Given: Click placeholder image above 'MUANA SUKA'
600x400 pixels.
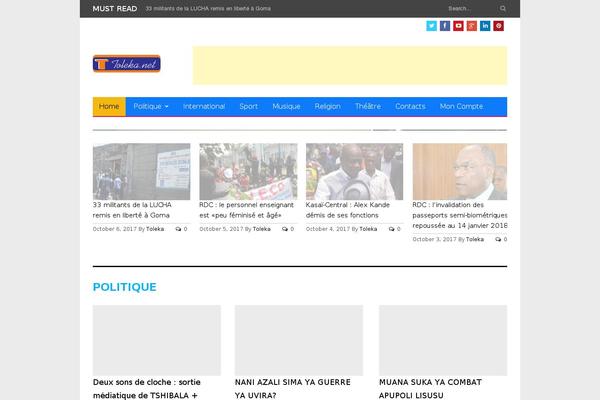Looking at the screenshot, I should 443,340.
